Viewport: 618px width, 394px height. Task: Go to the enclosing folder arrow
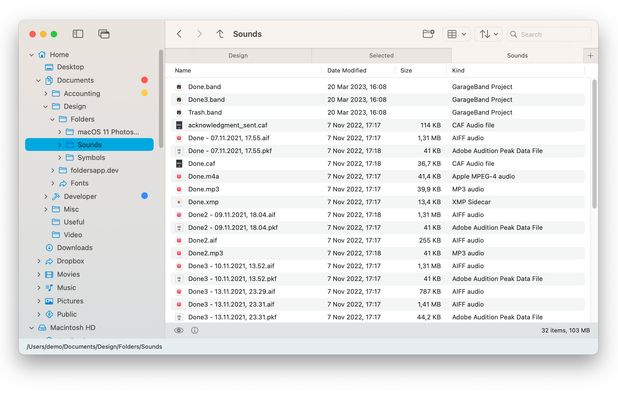click(220, 34)
